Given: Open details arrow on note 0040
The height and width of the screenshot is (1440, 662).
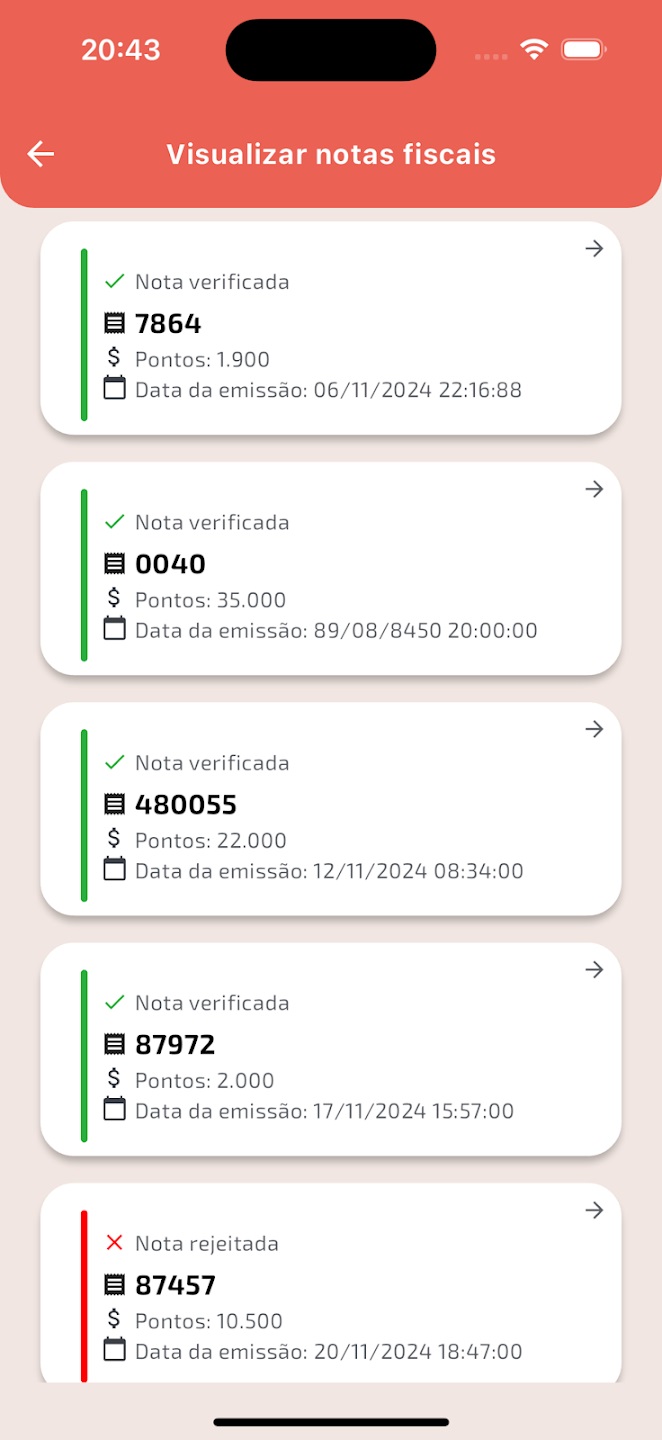Looking at the screenshot, I should (x=594, y=489).
